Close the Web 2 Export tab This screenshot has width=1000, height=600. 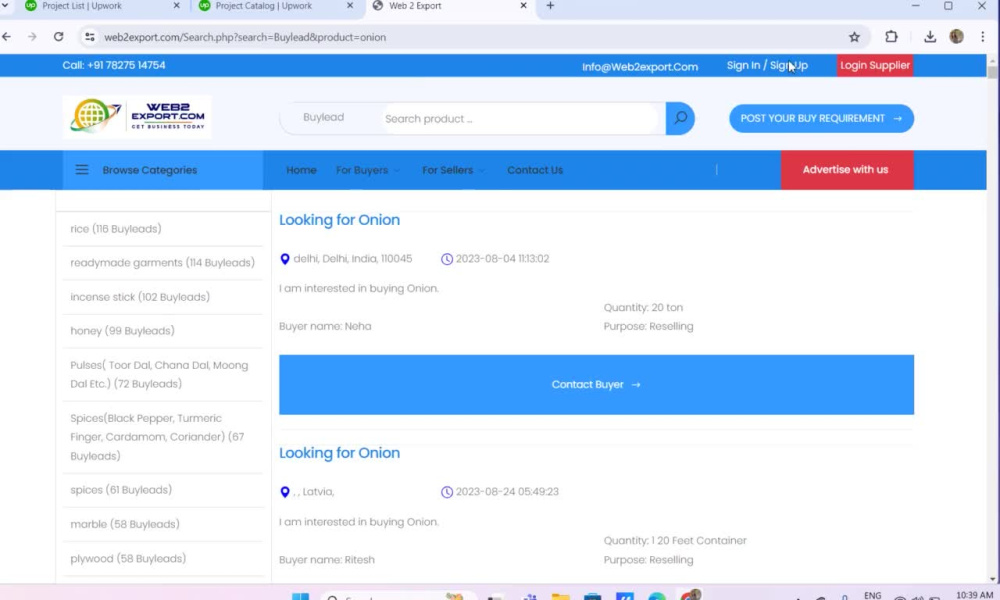click(523, 6)
